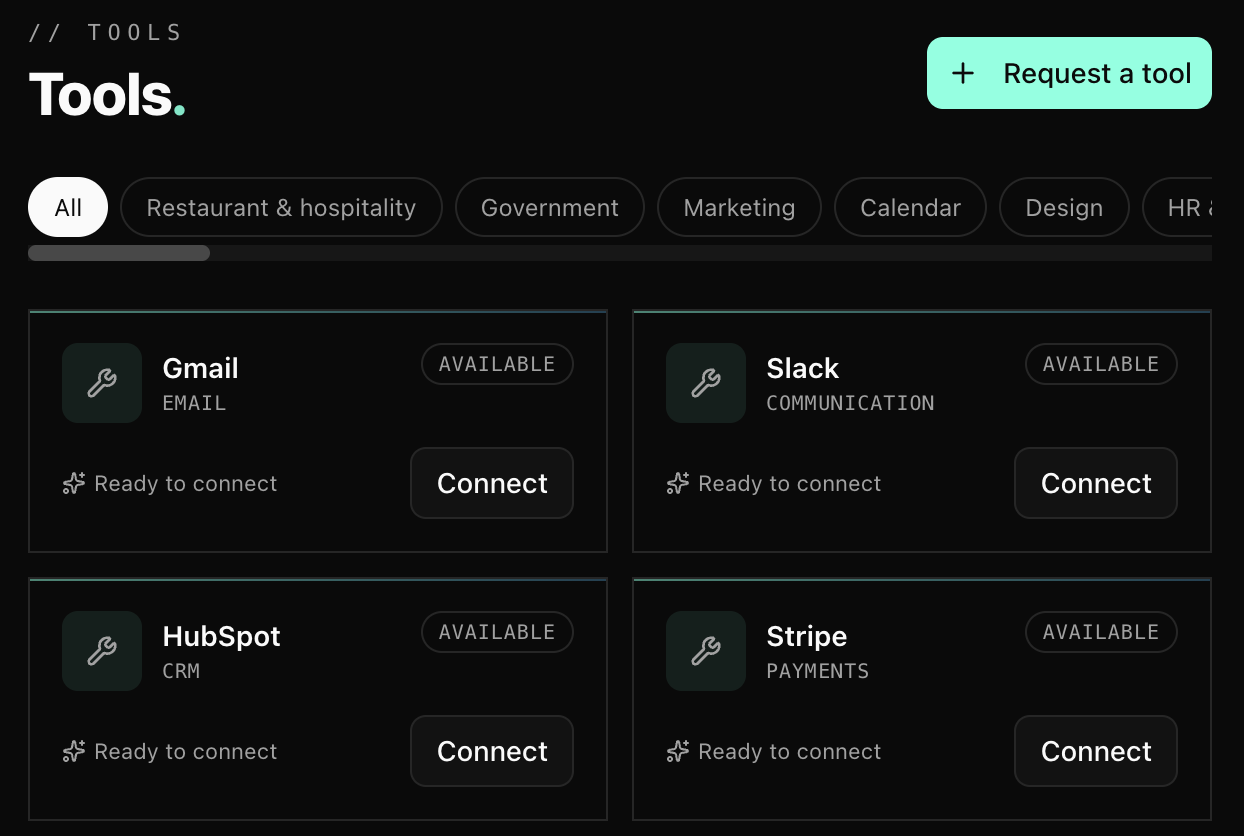Click the AVAILABLE badge on HubSpot
1244x836 pixels.
(x=497, y=632)
